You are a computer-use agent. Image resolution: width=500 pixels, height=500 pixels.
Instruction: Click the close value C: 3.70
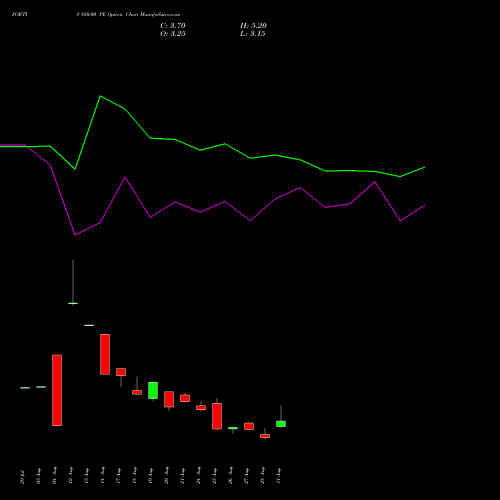point(173,26)
